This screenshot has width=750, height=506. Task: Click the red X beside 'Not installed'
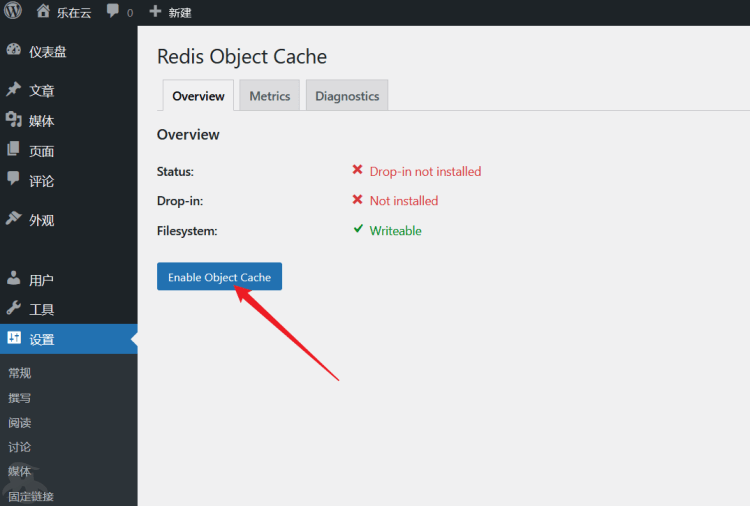coord(357,199)
